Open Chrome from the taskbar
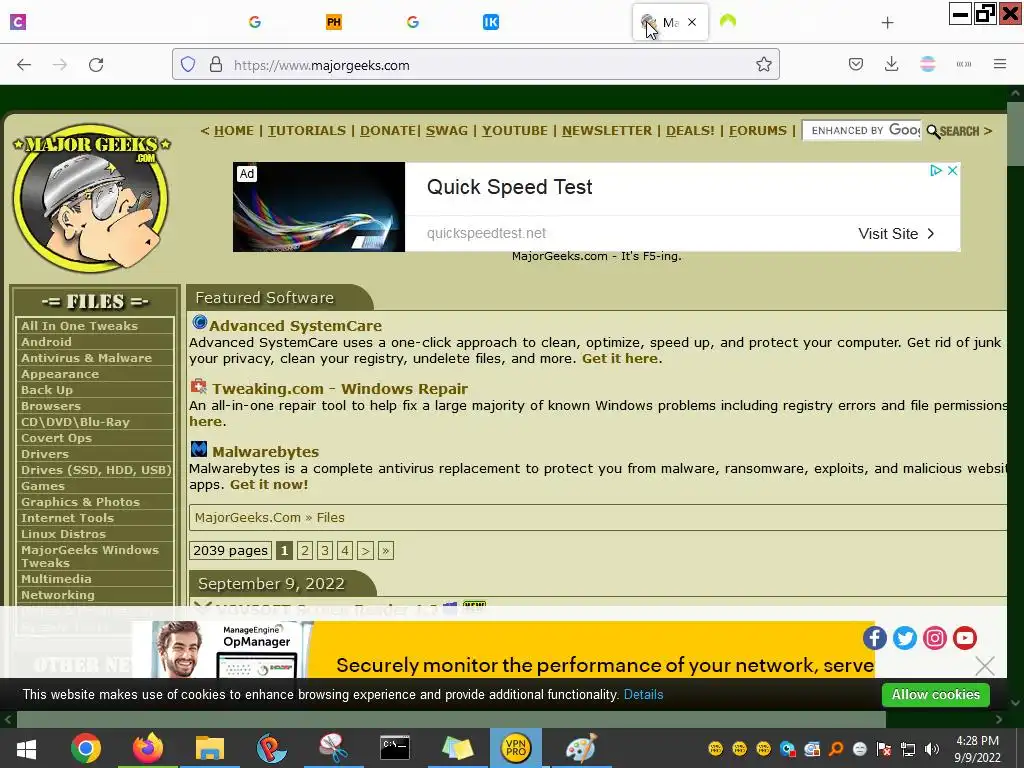The width and height of the screenshot is (1024, 768). [86, 748]
